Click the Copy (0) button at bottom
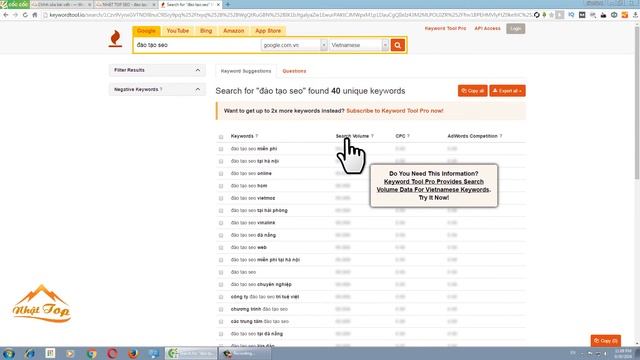640x360 pixels. (606, 340)
